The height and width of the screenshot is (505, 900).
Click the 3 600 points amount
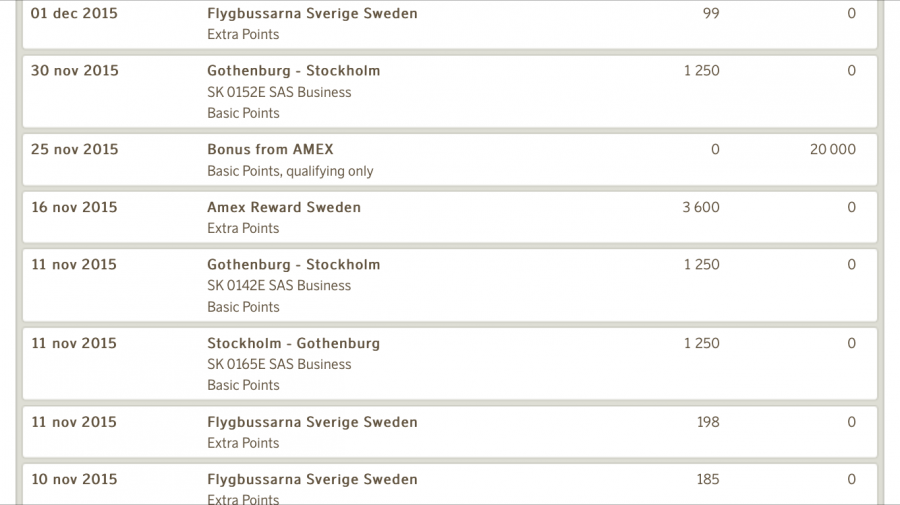[700, 208]
